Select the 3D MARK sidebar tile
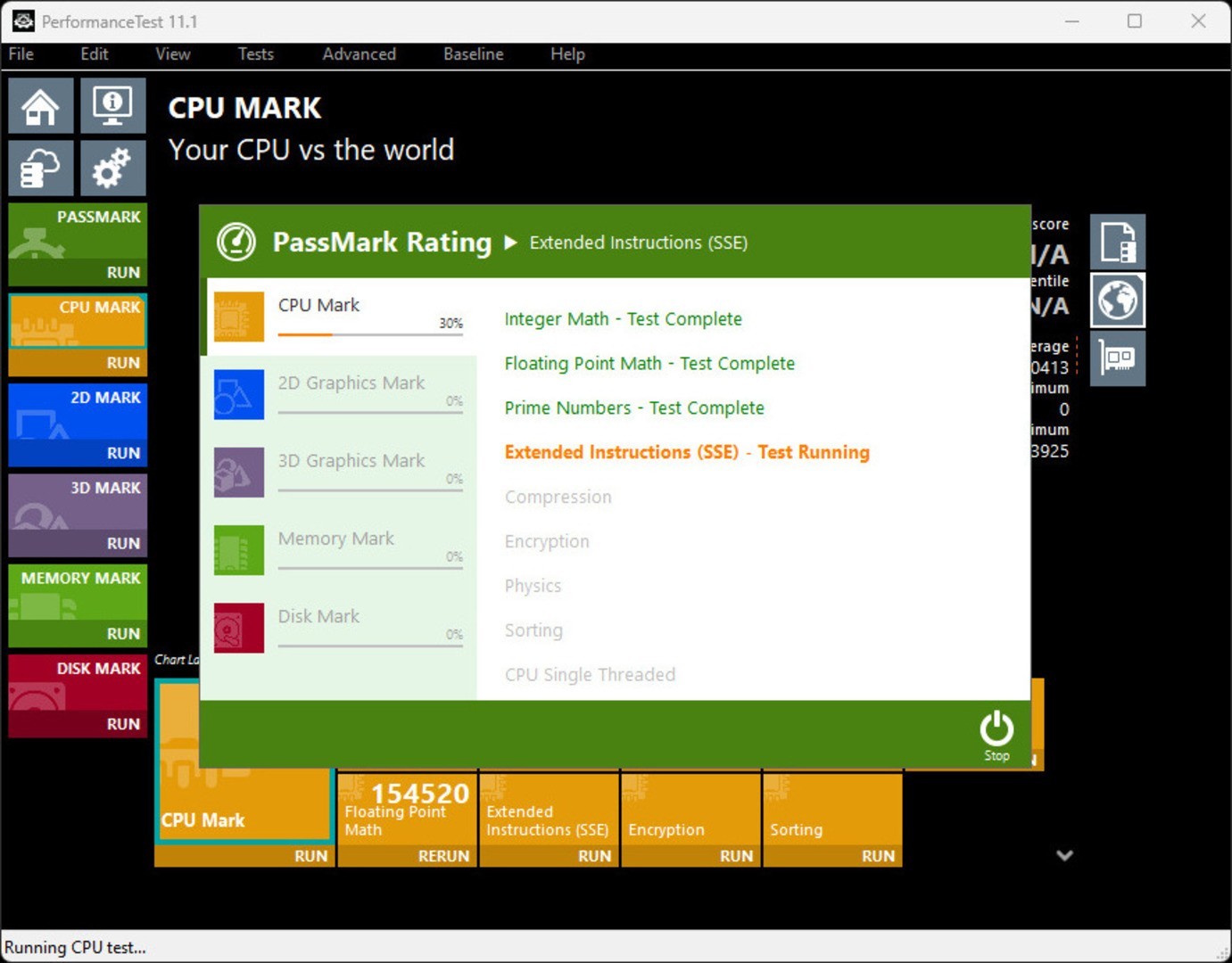The height and width of the screenshot is (963, 1232). pyautogui.click(x=78, y=501)
